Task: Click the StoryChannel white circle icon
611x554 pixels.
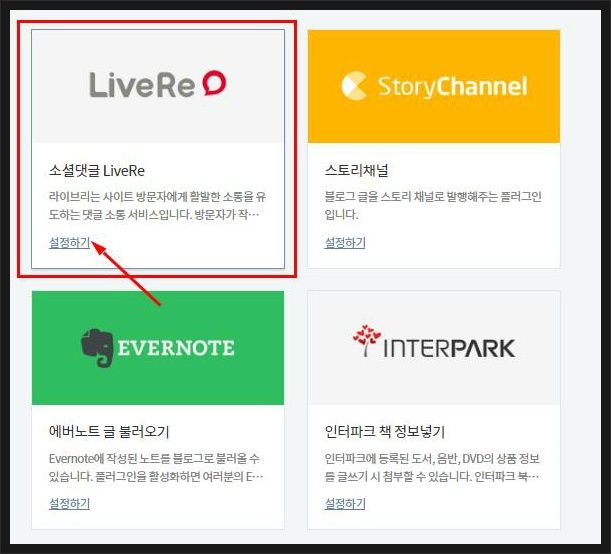Action: [x=354, y=86]
